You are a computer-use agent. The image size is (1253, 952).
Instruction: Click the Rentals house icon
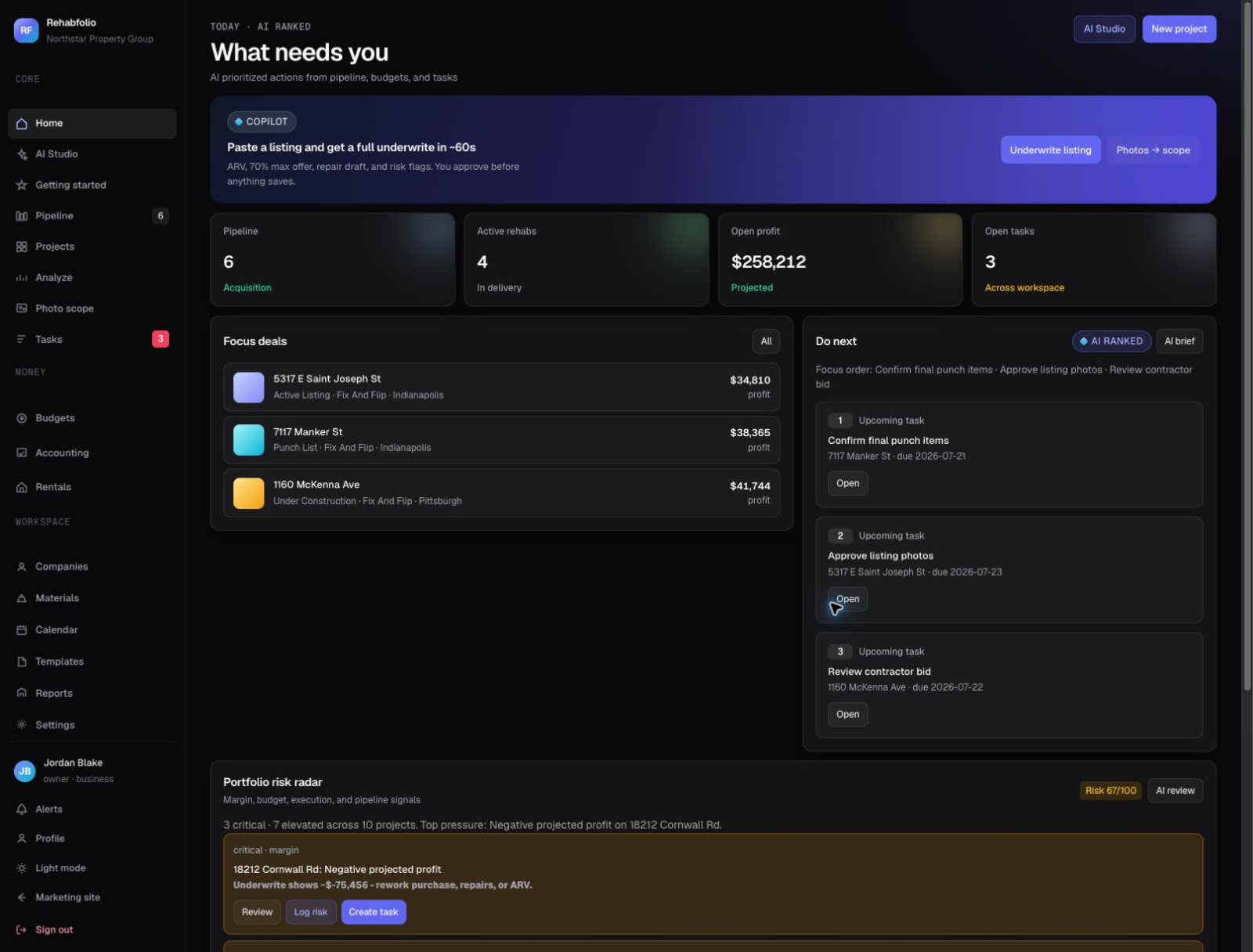(22, 487)
